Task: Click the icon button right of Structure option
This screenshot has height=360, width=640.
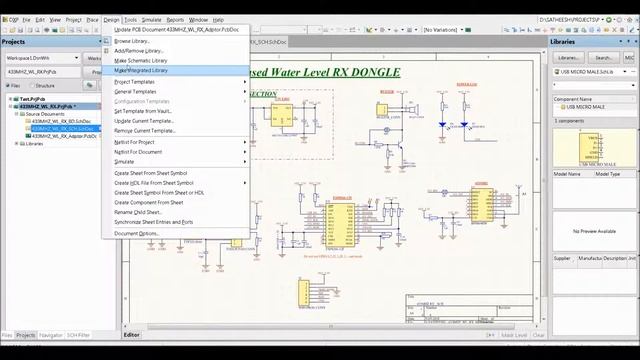Action: click(x=89, y=85)
